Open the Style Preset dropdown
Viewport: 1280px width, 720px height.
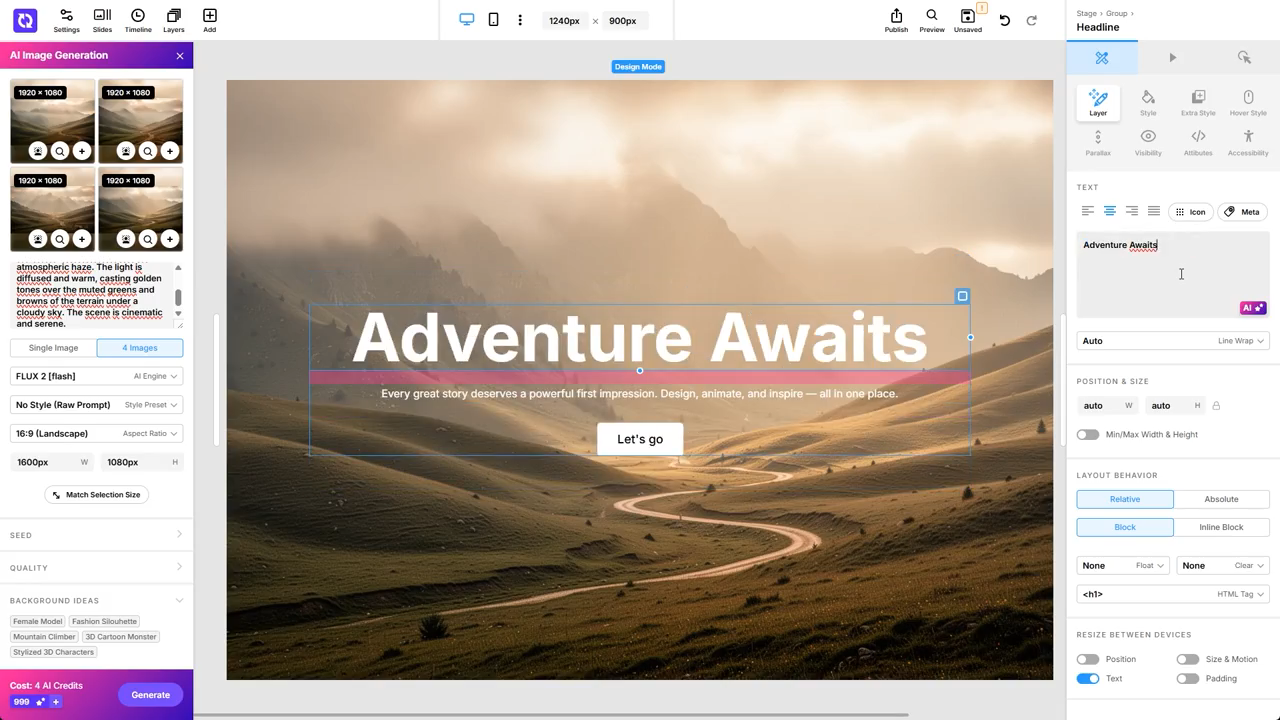(96, 405)
